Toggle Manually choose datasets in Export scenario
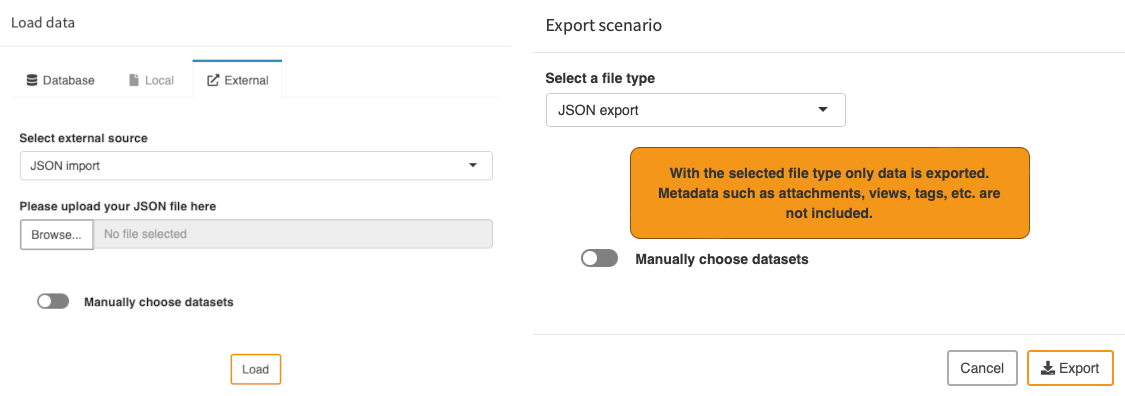This screenshot has height=396, width=1125. pyautogui.click(x=599, y=259)
